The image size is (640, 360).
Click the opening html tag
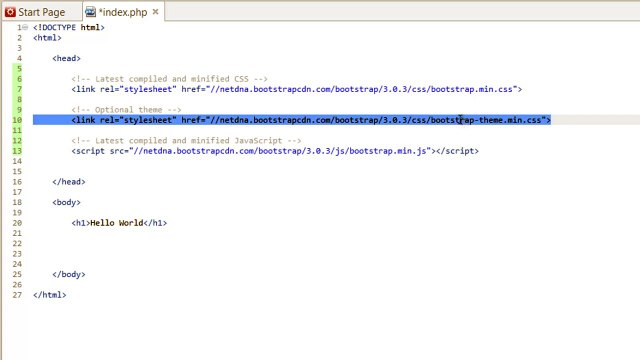(x=47, y=38)
